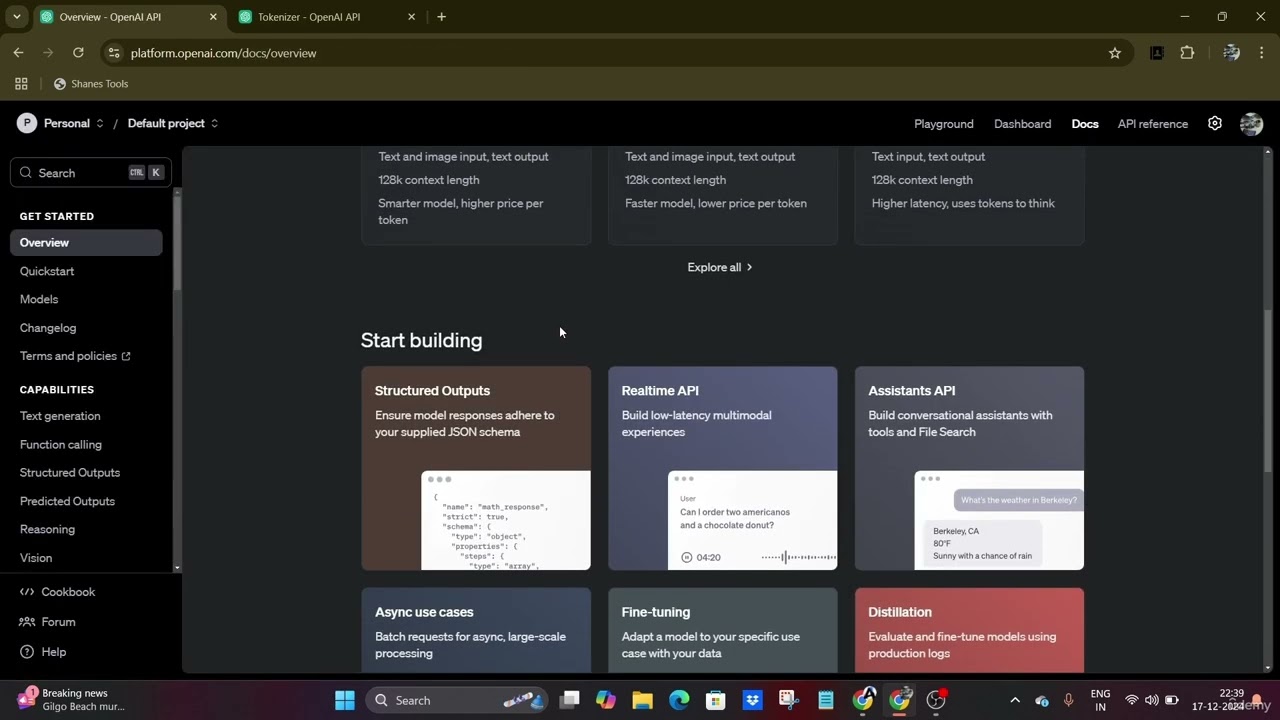Image resolution: width=1280 pixels, height=720 pixels.
Task: Click the docs Search field
Action: point(91,173)
